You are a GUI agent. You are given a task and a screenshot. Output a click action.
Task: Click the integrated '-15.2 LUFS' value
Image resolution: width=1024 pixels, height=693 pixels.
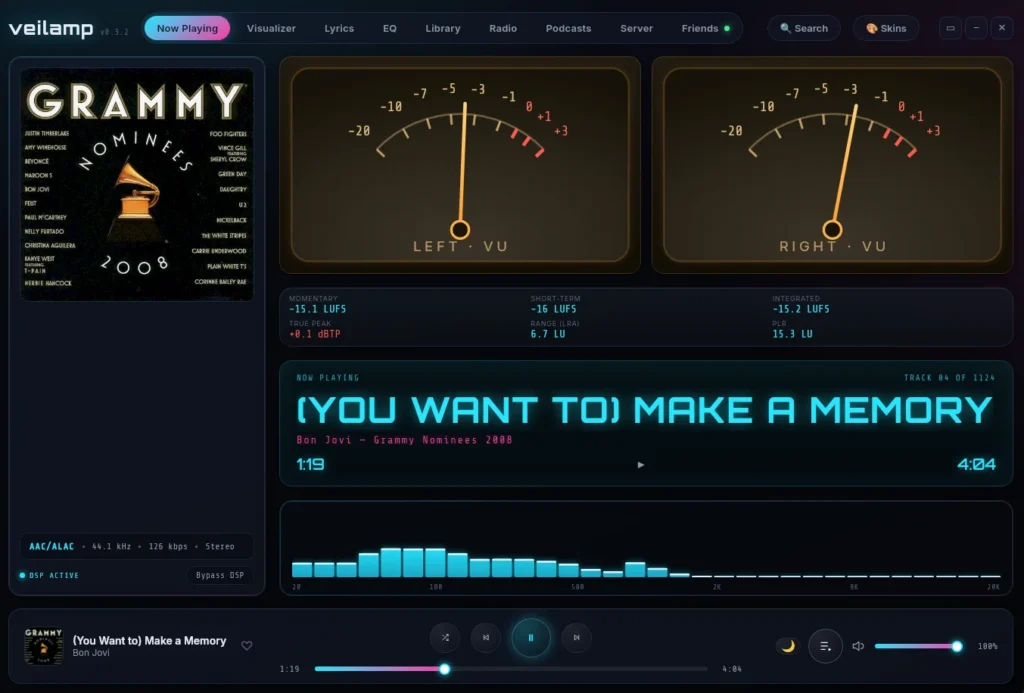[801, 309]
